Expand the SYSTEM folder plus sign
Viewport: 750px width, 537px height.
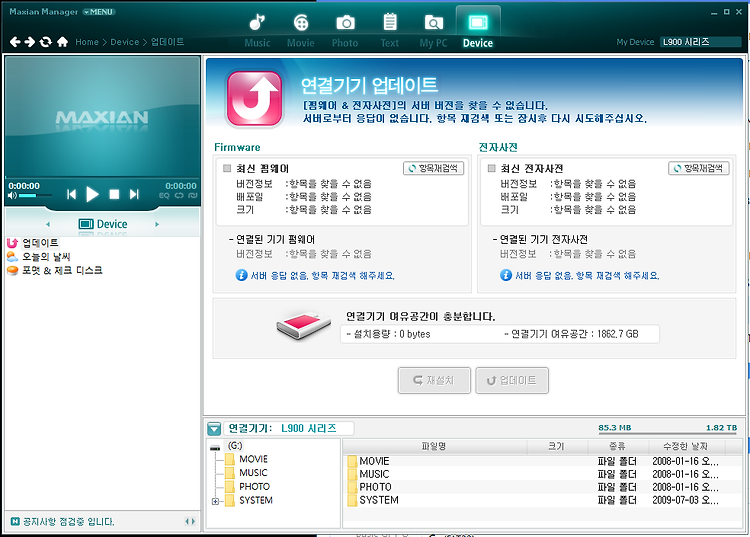[x=215, y=502]
